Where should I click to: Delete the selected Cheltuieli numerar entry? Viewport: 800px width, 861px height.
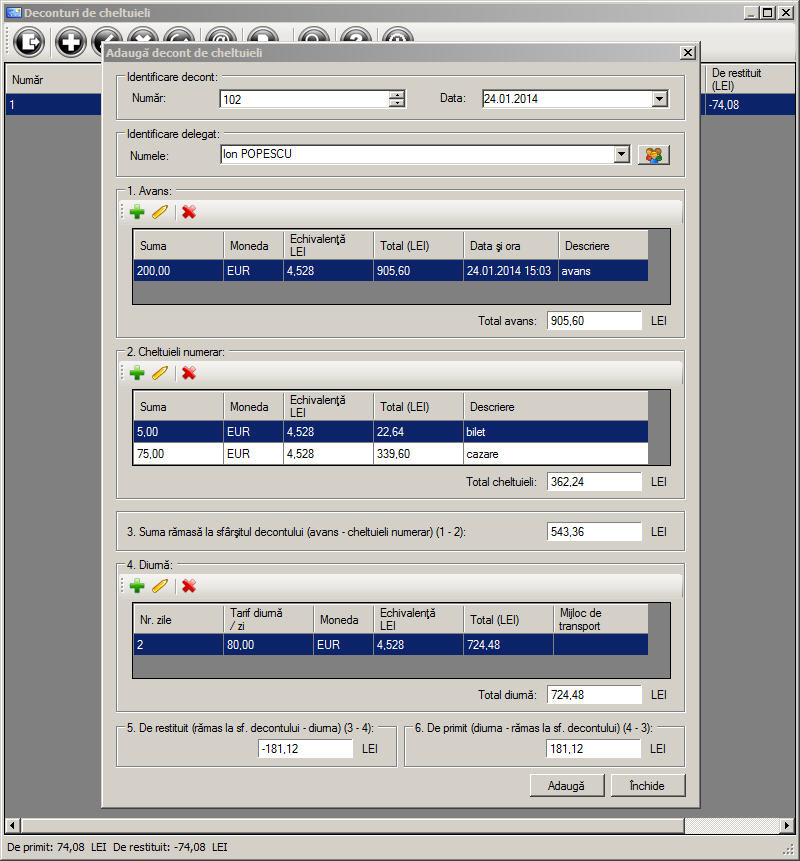tap(189, 373)
